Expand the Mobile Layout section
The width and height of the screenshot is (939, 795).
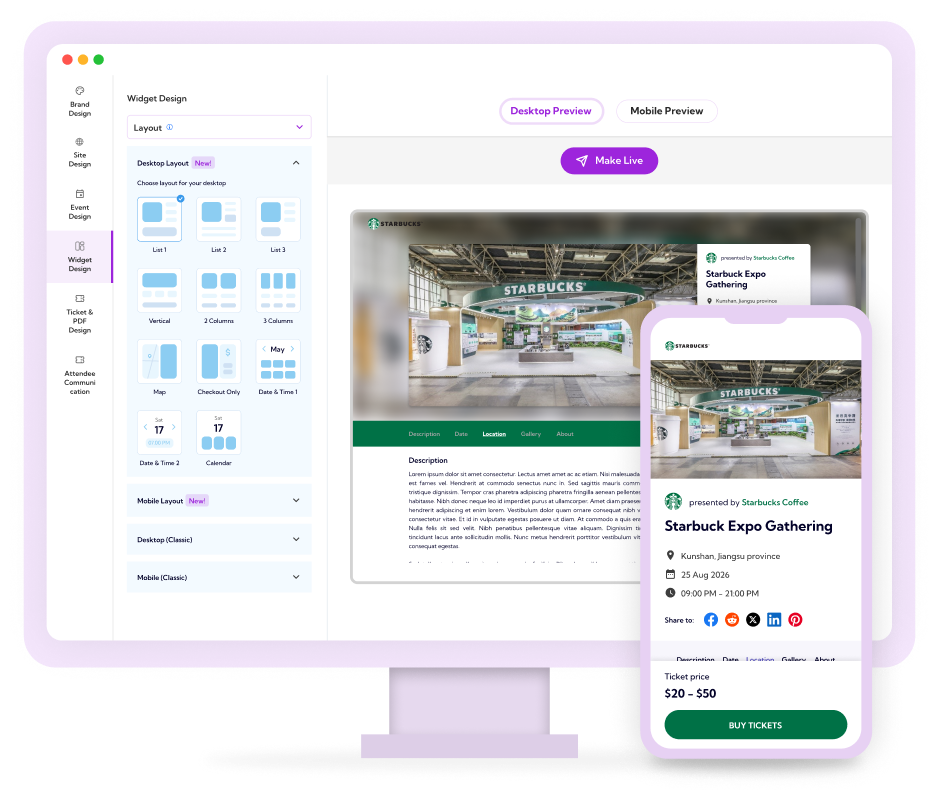[x=219, y=500]
